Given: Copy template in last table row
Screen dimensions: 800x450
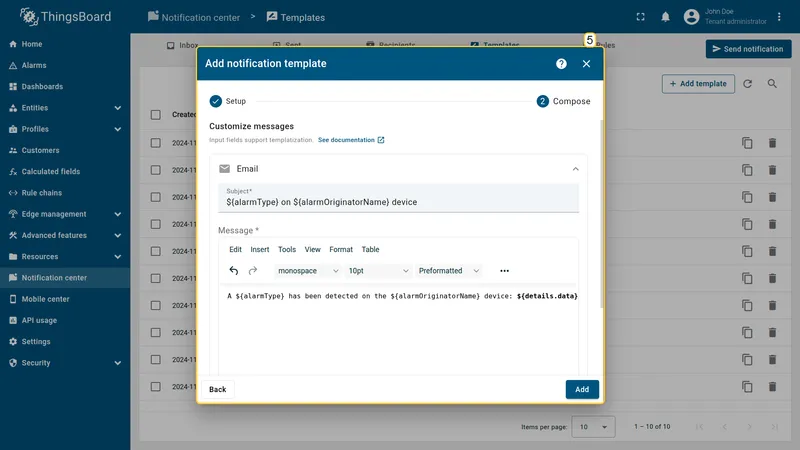Looking at the screenshot, I should click(747, 387).
